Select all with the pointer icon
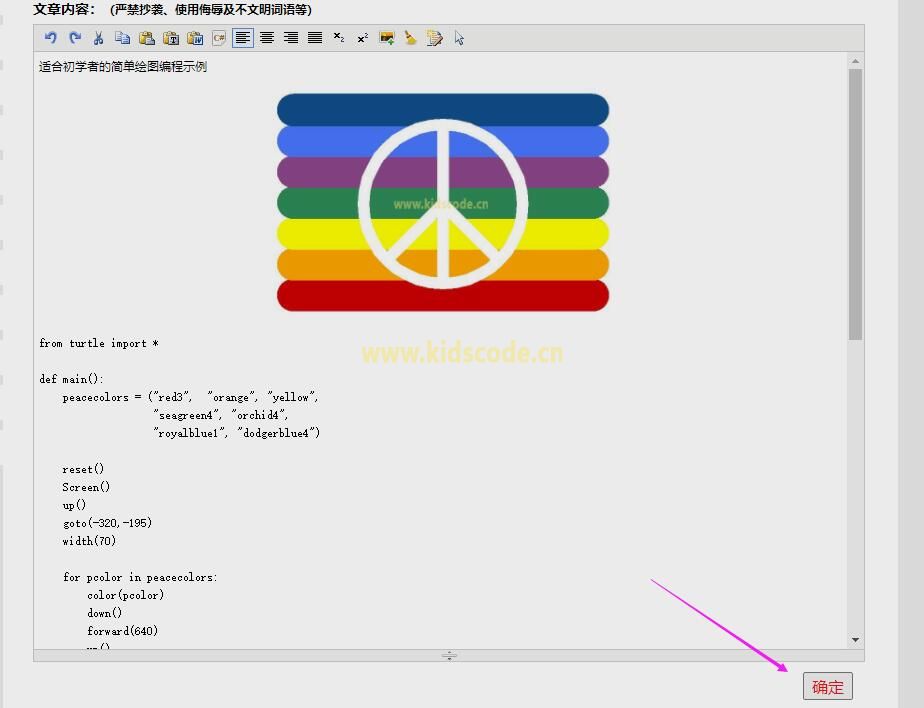924x708 pixels. [459, 38]
